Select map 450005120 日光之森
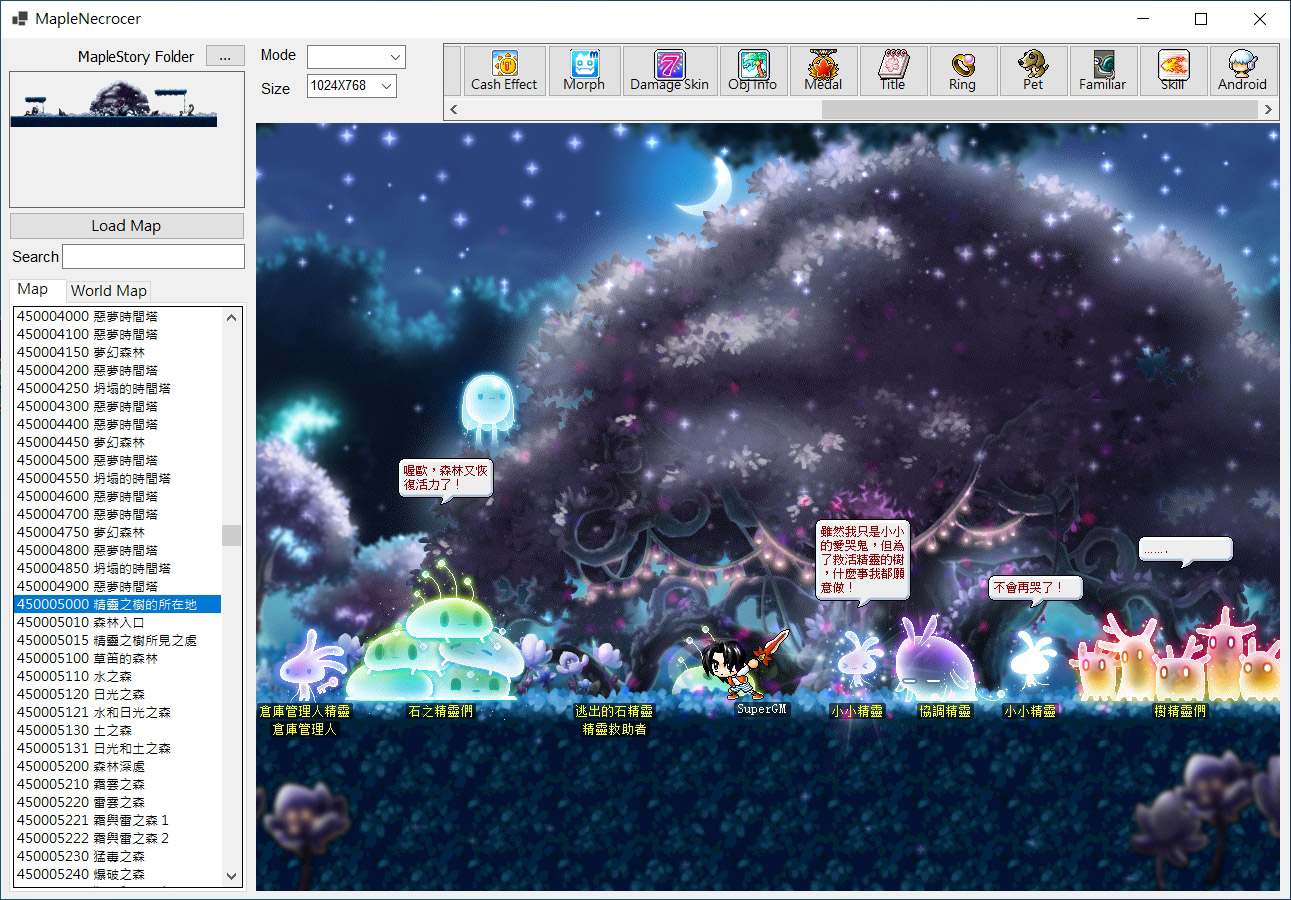Image resolution: width=1291 pixels, height=900 pixels. click(x=117, y=694)
